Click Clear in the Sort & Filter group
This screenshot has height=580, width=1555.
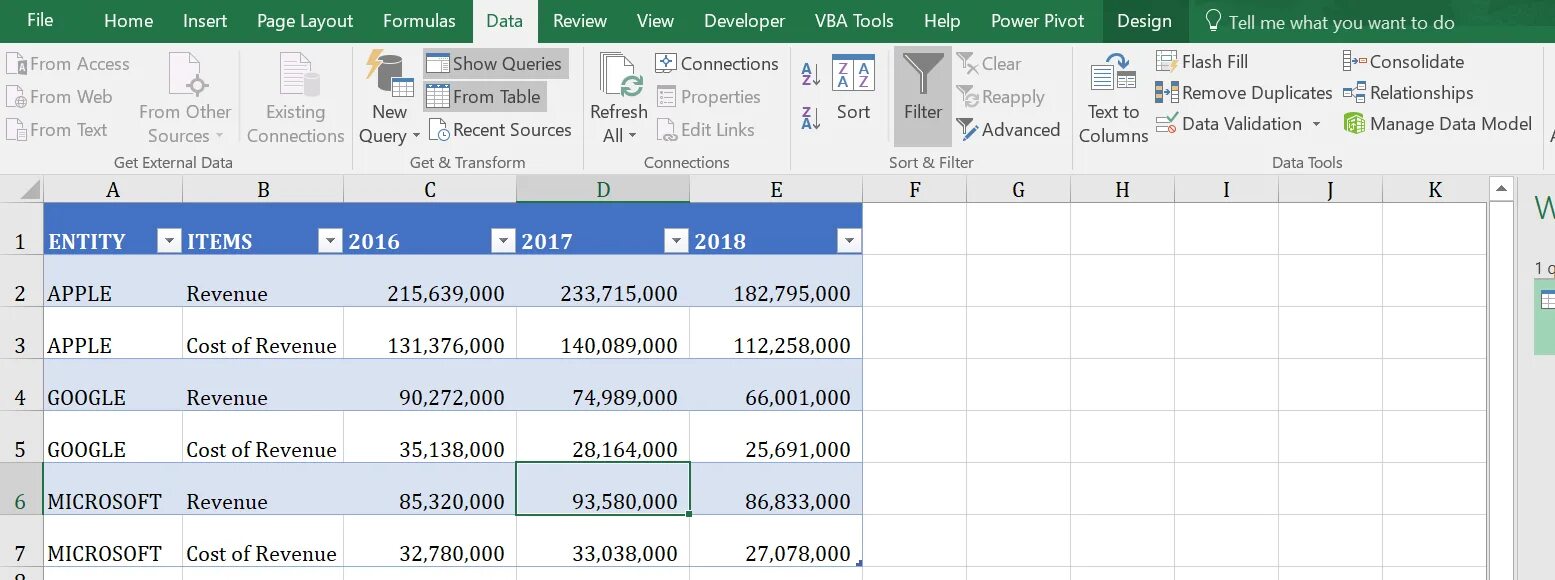tap(989, 64)
